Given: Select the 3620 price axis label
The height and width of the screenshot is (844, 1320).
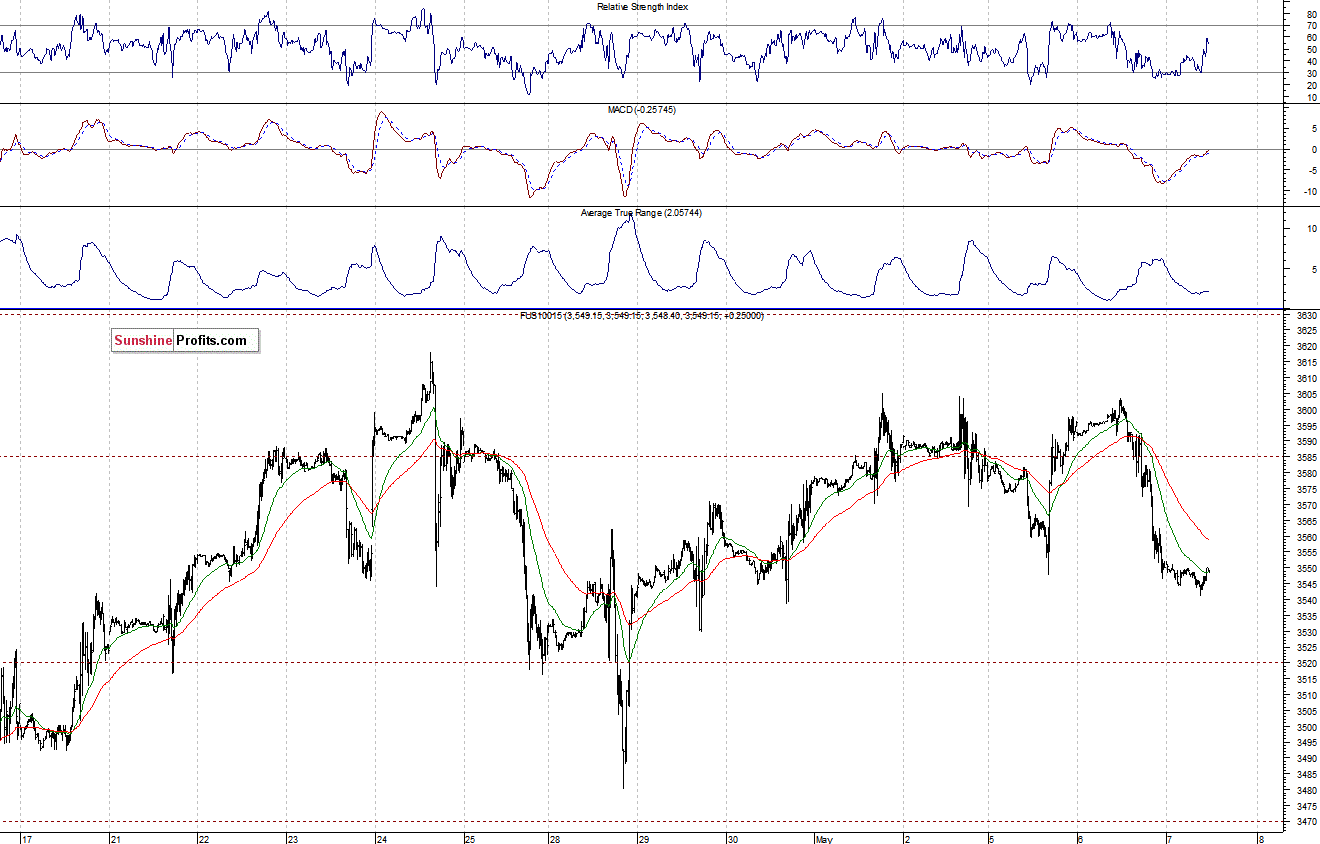Looking at the screenshot, I should coord(1306,347).
